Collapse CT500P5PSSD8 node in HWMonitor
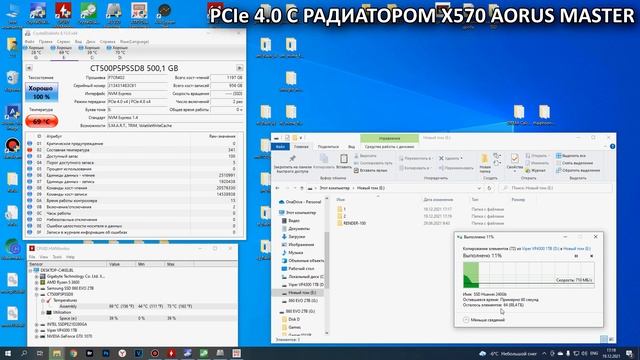Viewport: 640px width, 360px height. coord(37,294)
